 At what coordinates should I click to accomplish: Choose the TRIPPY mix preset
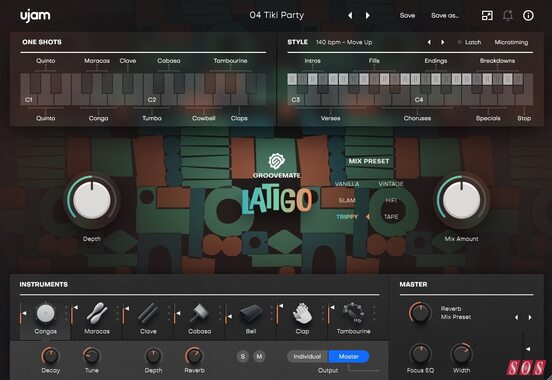347,217
